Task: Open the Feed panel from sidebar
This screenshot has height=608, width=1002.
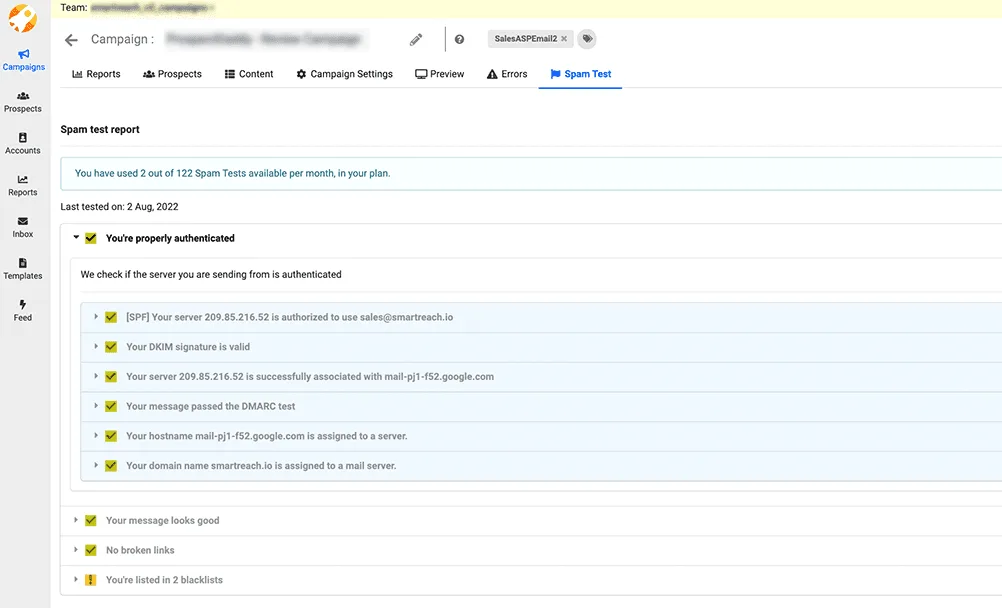Action: [23, 308]
